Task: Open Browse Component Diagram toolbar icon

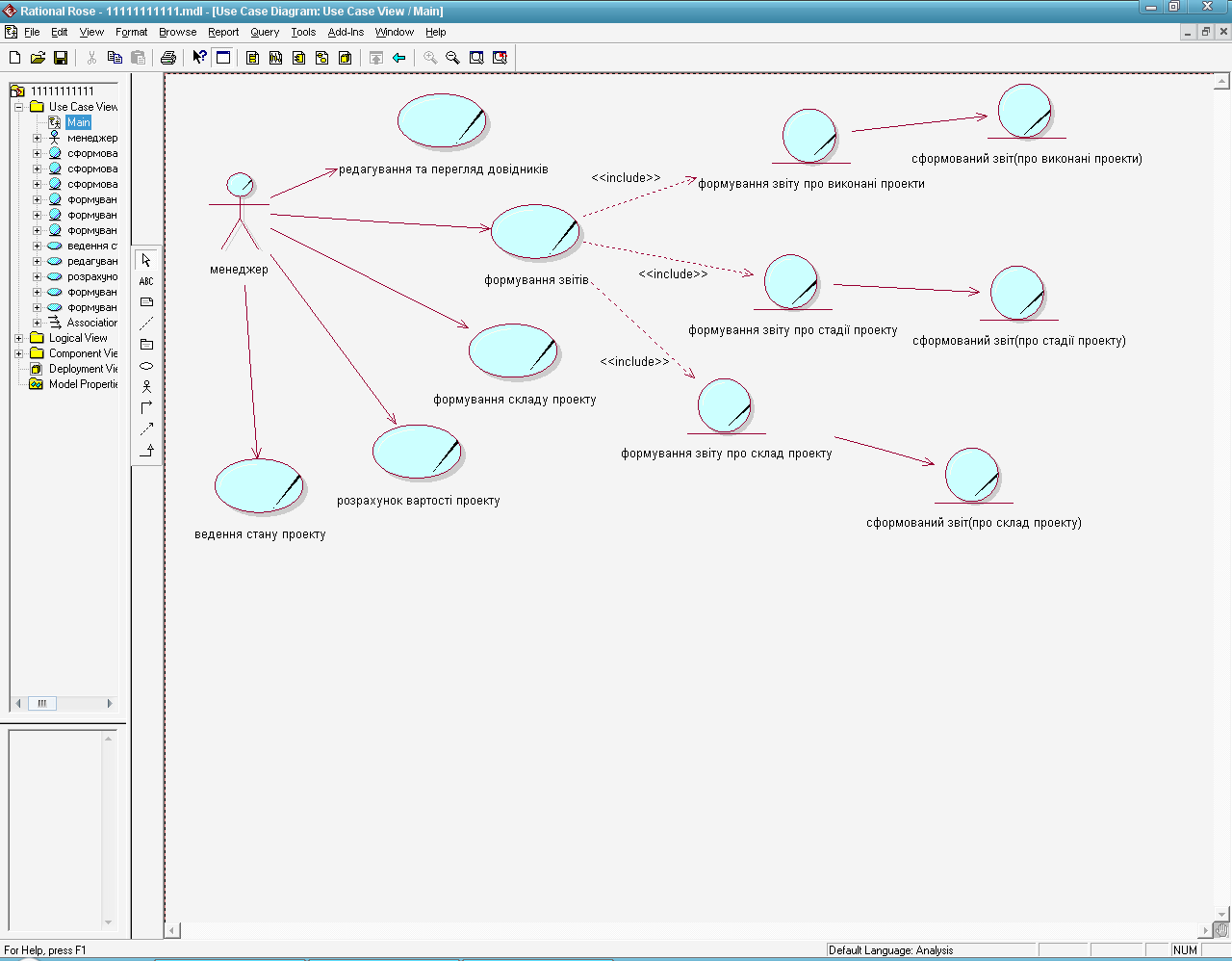Action: [x=299, y=58]
